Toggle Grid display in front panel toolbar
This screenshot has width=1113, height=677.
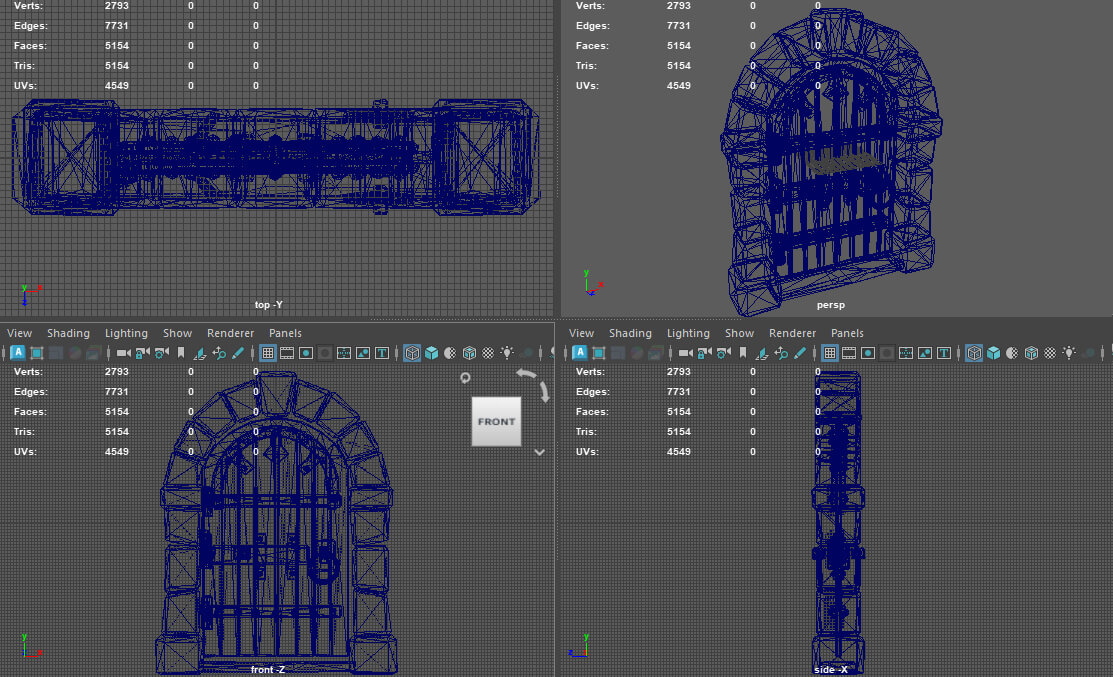pos(268,353)
